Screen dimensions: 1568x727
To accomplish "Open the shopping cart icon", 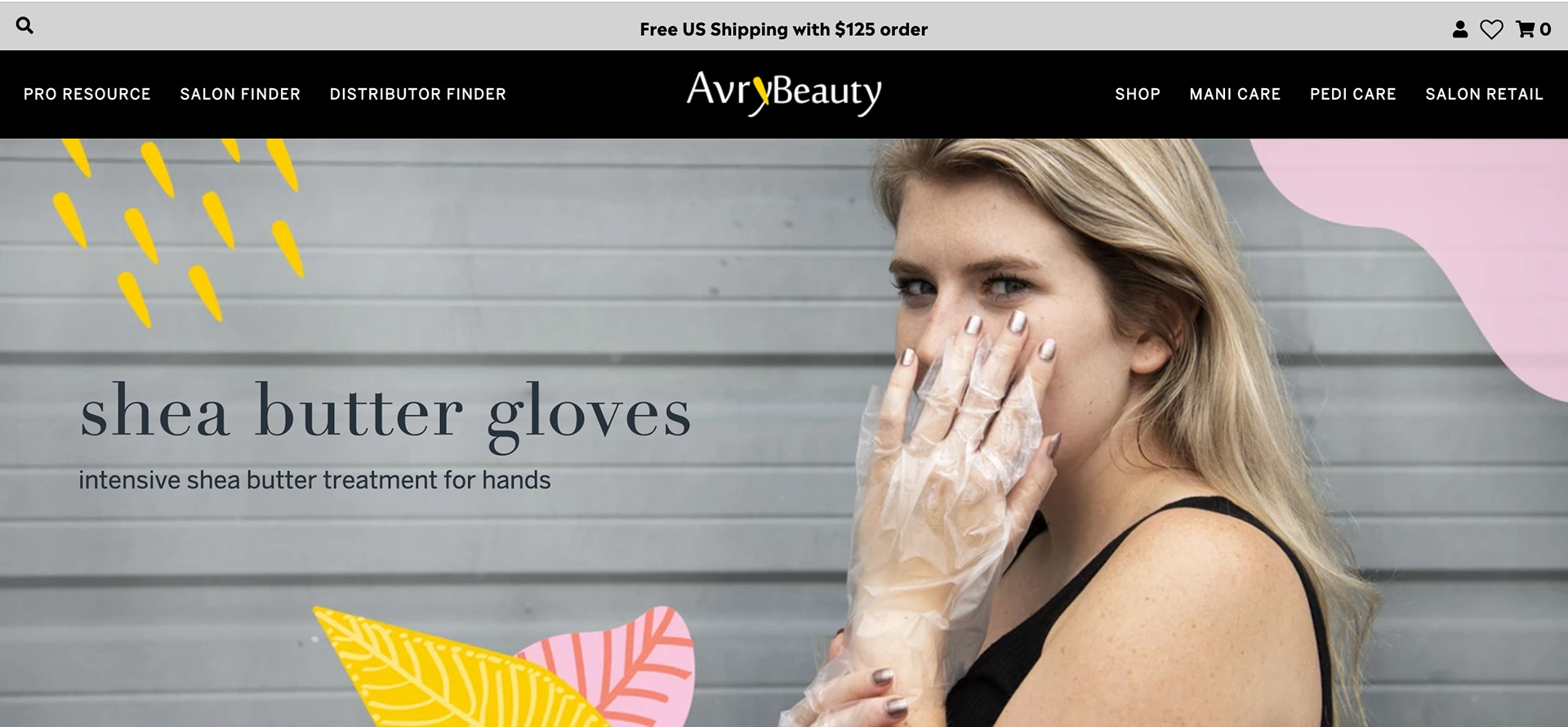I will pos(1525,29).
